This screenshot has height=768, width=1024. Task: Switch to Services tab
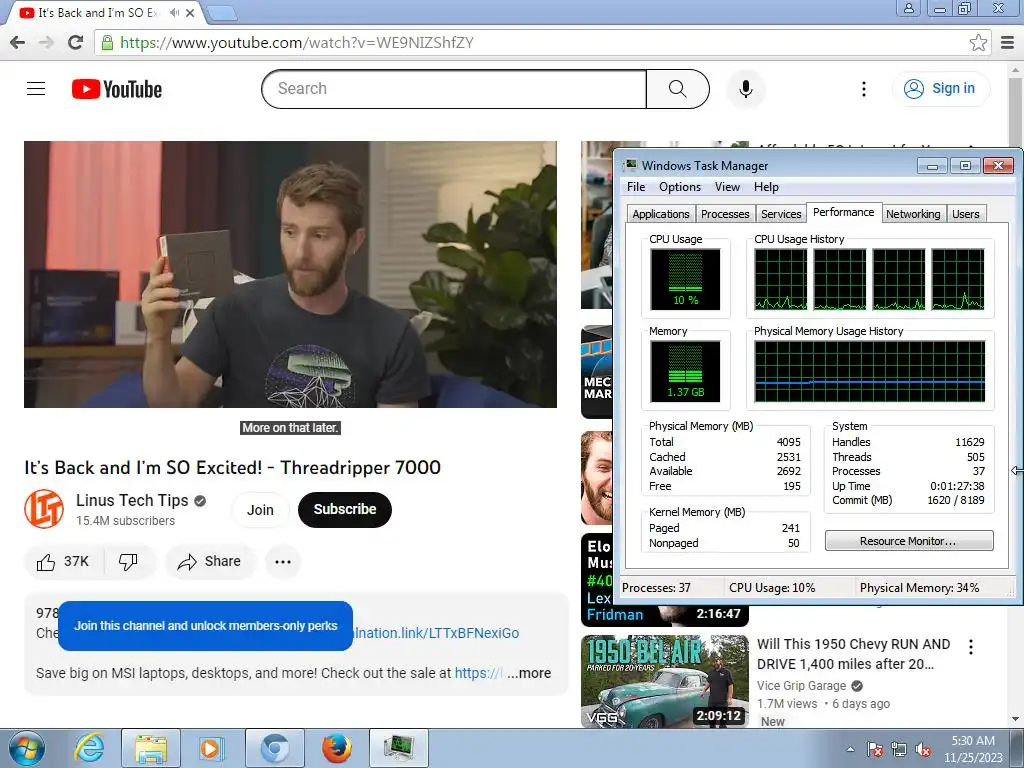[781, 214]
